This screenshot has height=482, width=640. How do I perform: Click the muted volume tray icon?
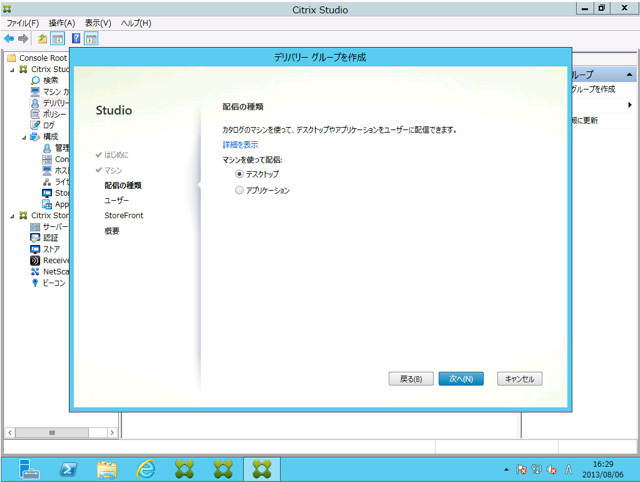[x=552, y=470]
